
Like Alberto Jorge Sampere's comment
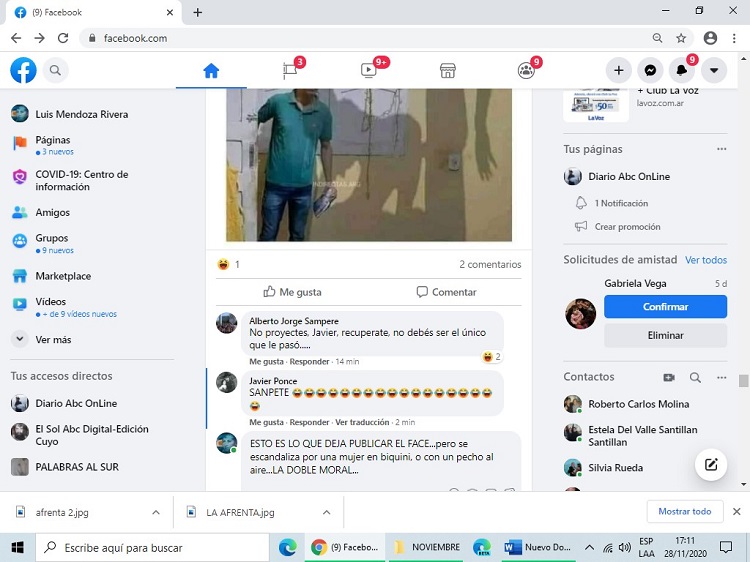(x=266, y=362)
